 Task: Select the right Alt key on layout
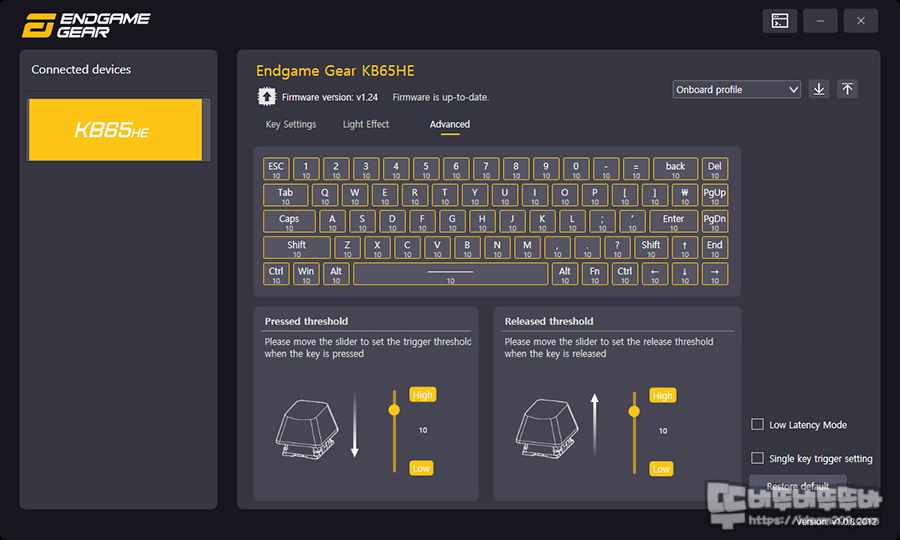tap(565, 274)
